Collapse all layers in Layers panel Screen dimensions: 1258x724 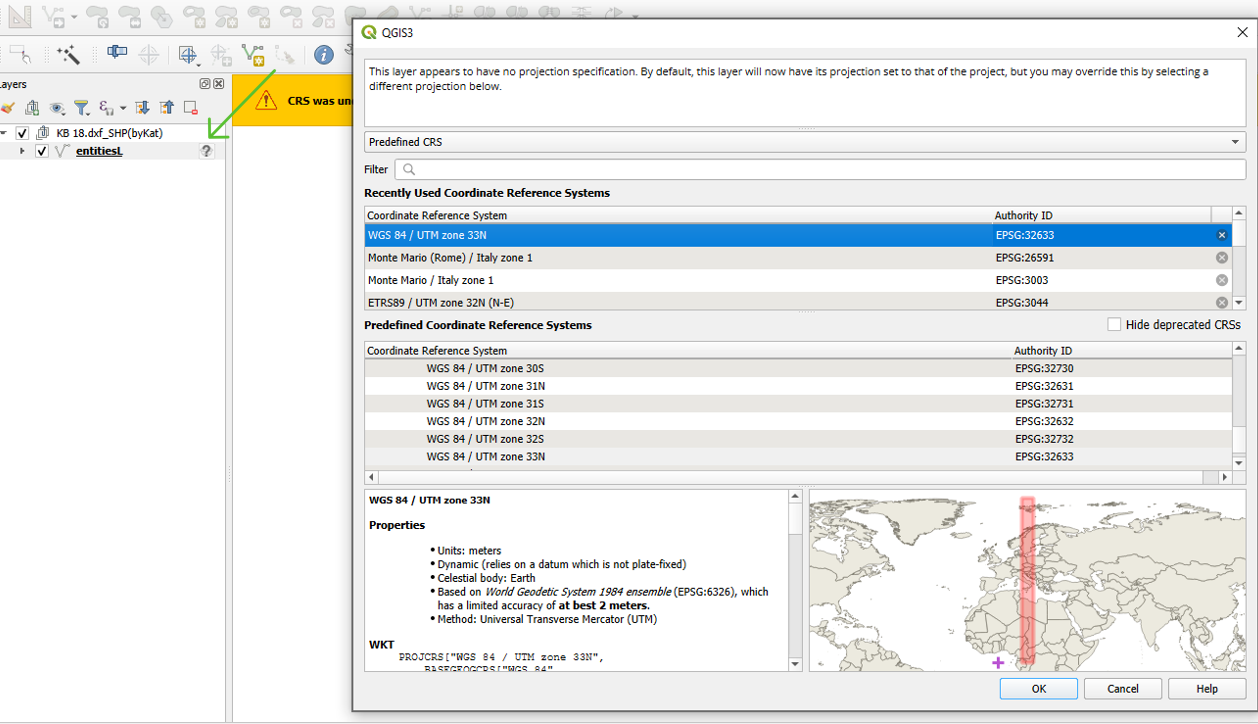coord(166,108)
